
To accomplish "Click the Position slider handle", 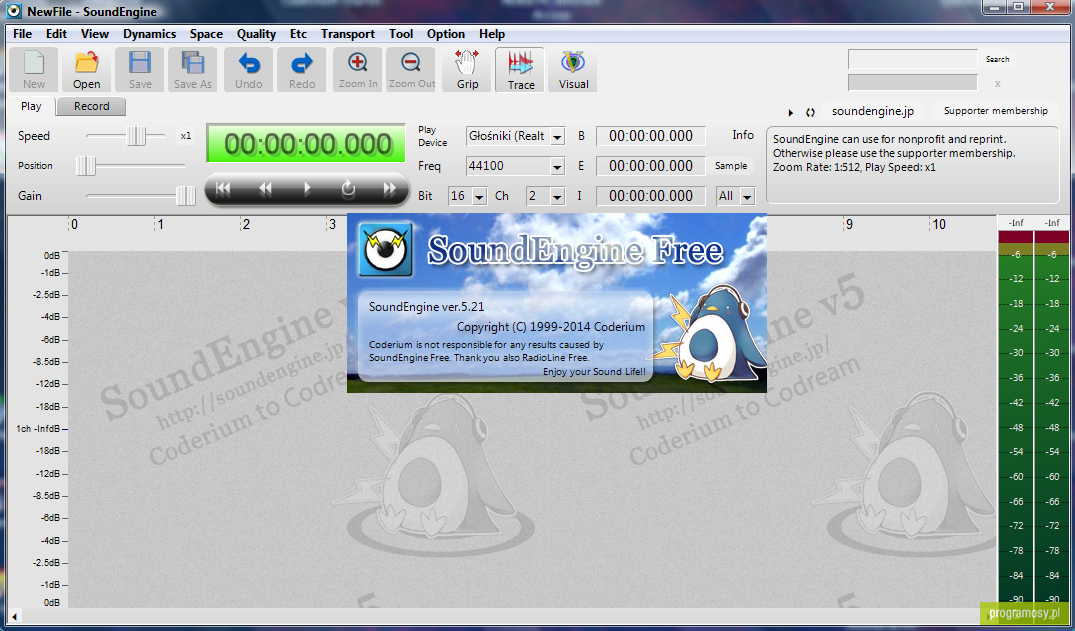I will pyautogui.click(x=86, y=165).
